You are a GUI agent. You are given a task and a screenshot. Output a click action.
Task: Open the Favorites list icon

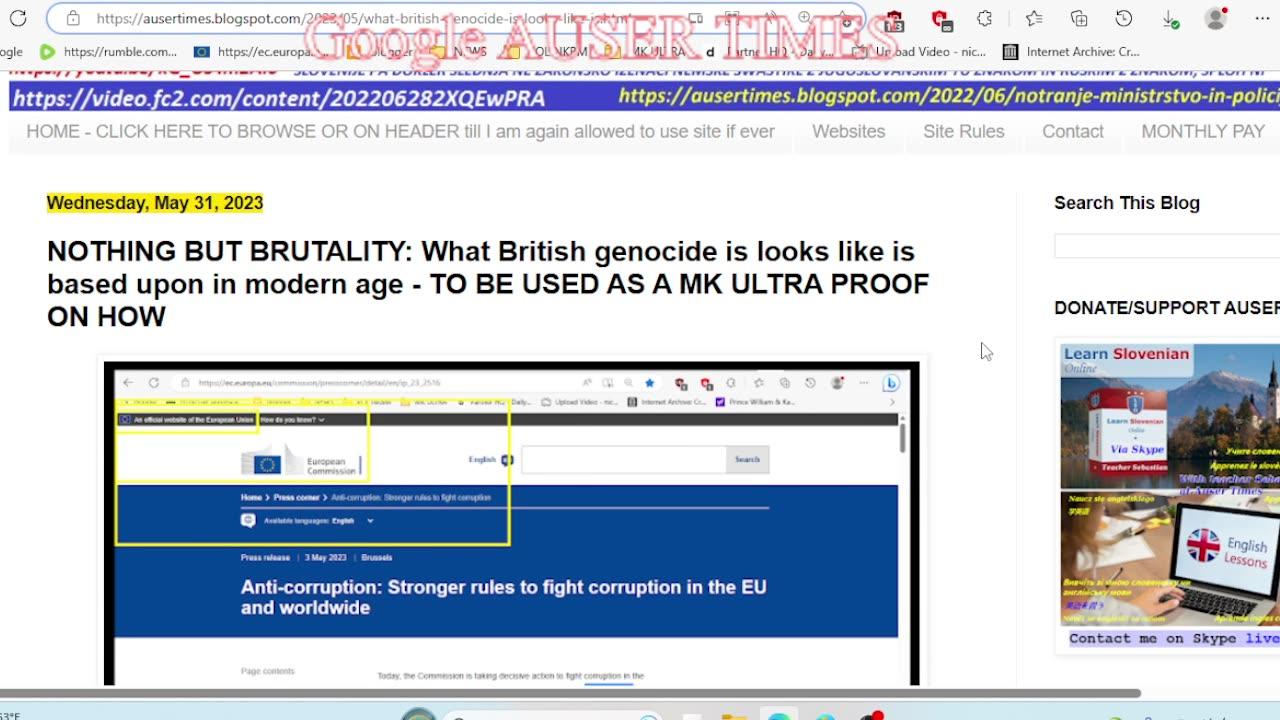[1034, 18]
